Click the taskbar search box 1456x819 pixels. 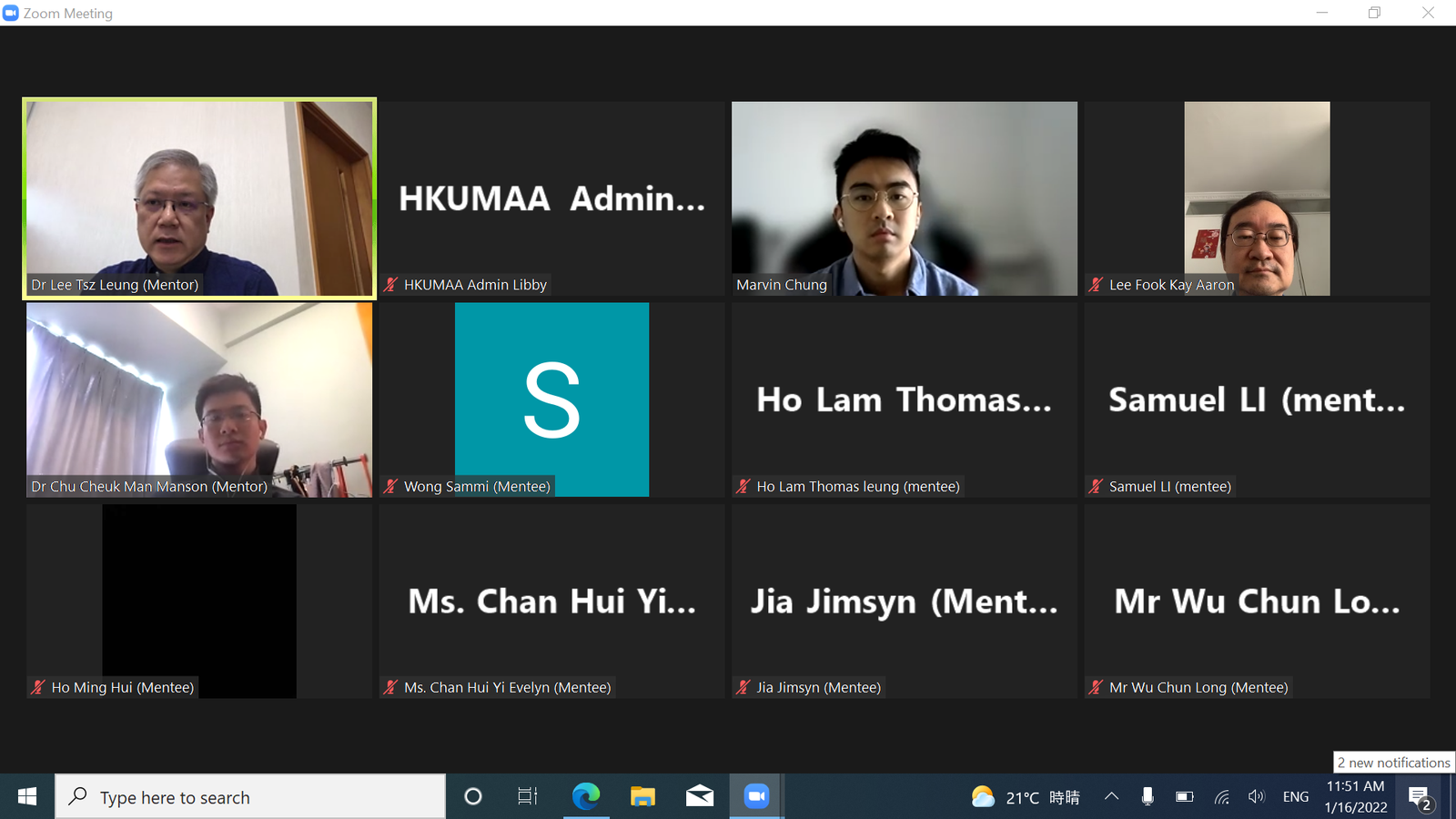(250, 797)
